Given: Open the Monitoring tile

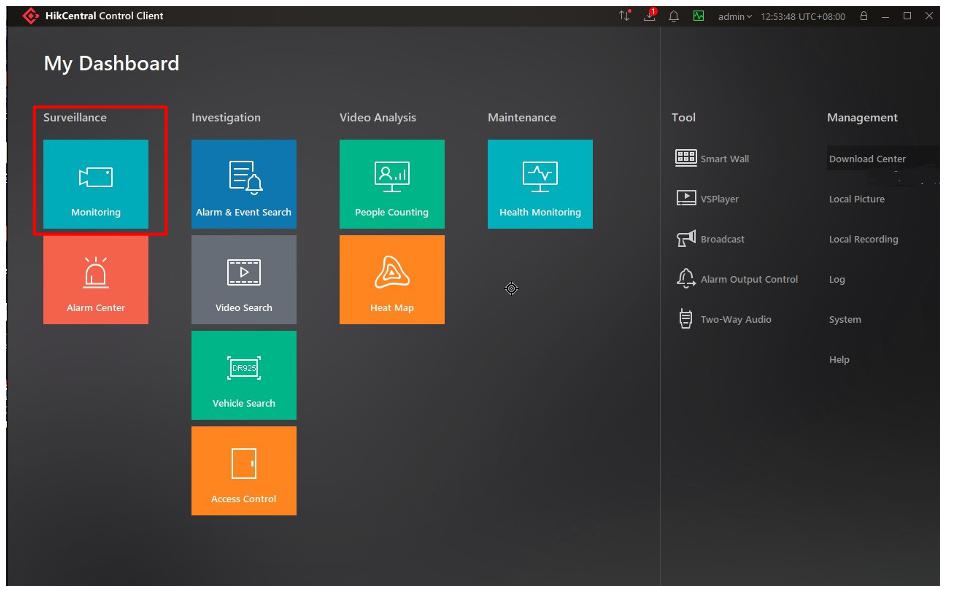Looking at the screenshot, I should pos(95,184).
